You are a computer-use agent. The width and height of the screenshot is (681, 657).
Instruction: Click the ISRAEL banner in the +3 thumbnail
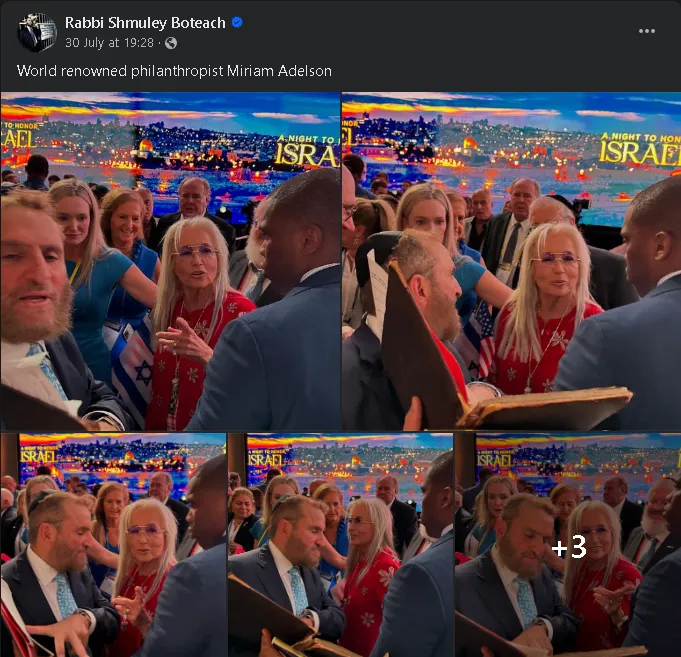pos(494,459)
